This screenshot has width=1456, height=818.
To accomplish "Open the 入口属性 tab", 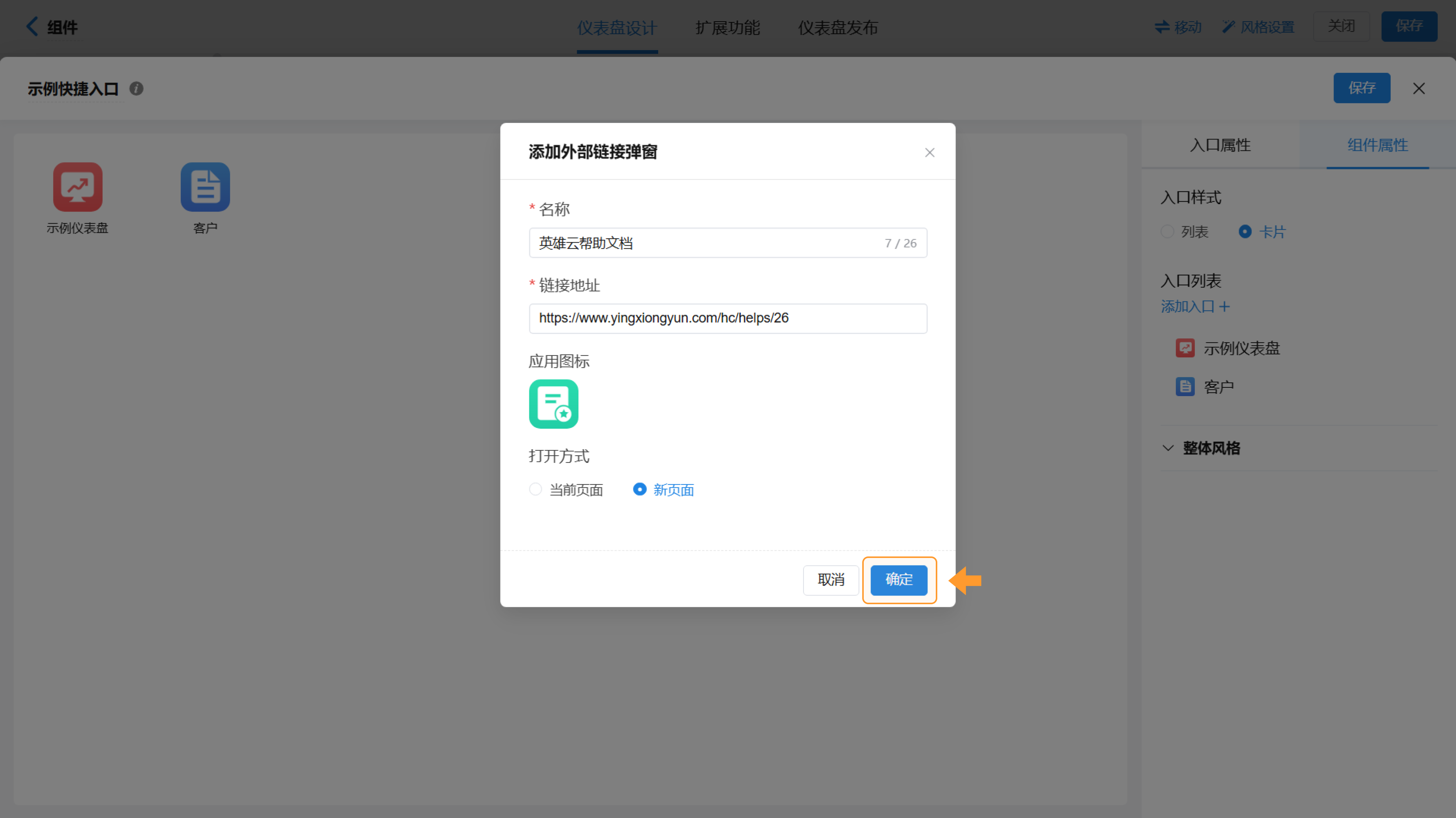I will 1220,145.
